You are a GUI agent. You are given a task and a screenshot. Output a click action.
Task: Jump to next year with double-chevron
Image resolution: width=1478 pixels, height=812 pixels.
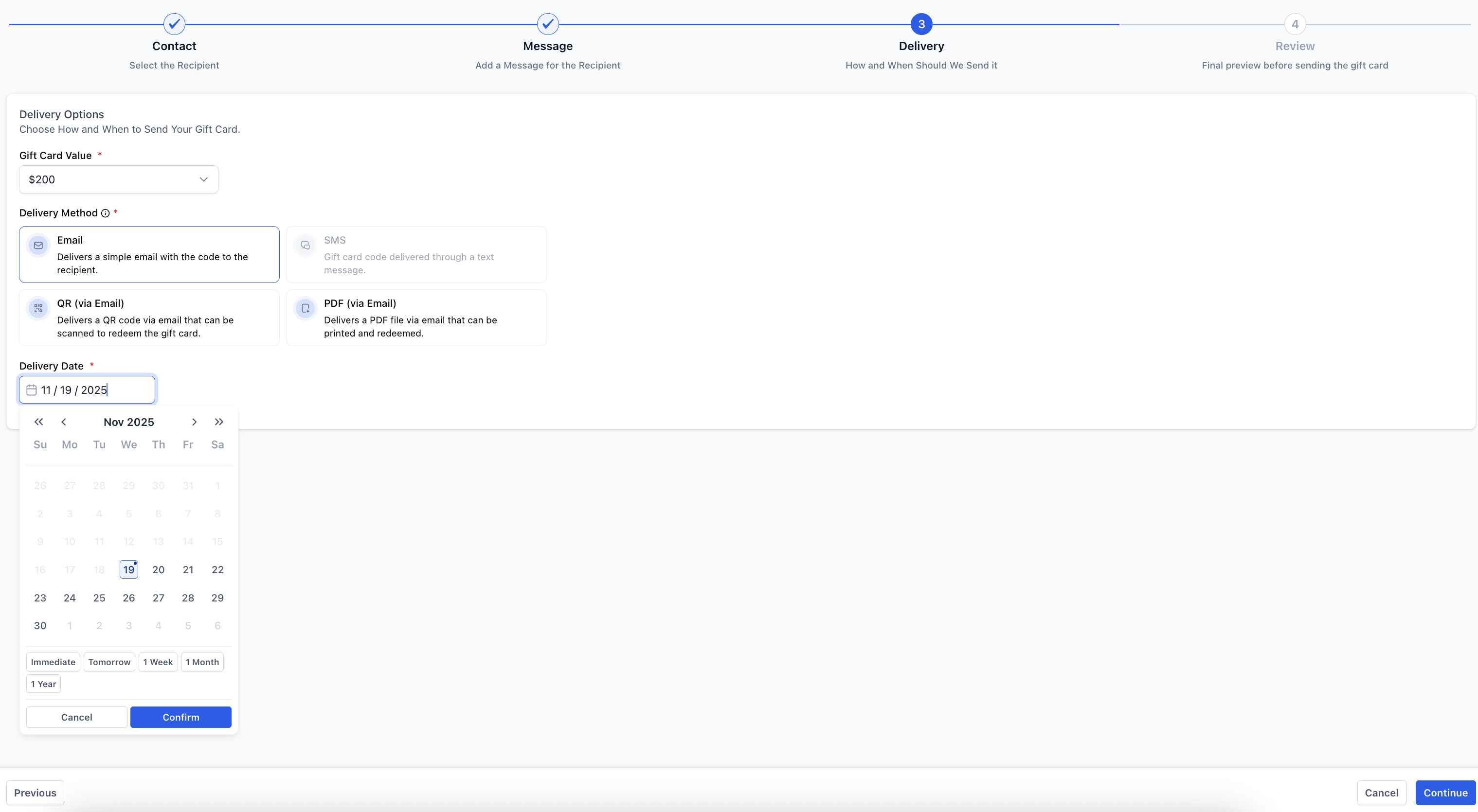pyautogui.click(x=219, y=422)
